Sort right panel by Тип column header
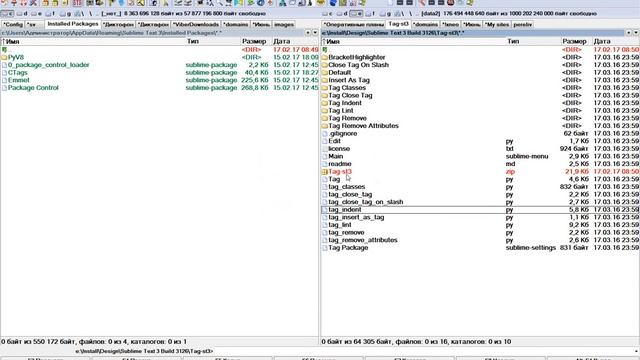The height and width of the screenshot is (360, 640). point(533,41)
